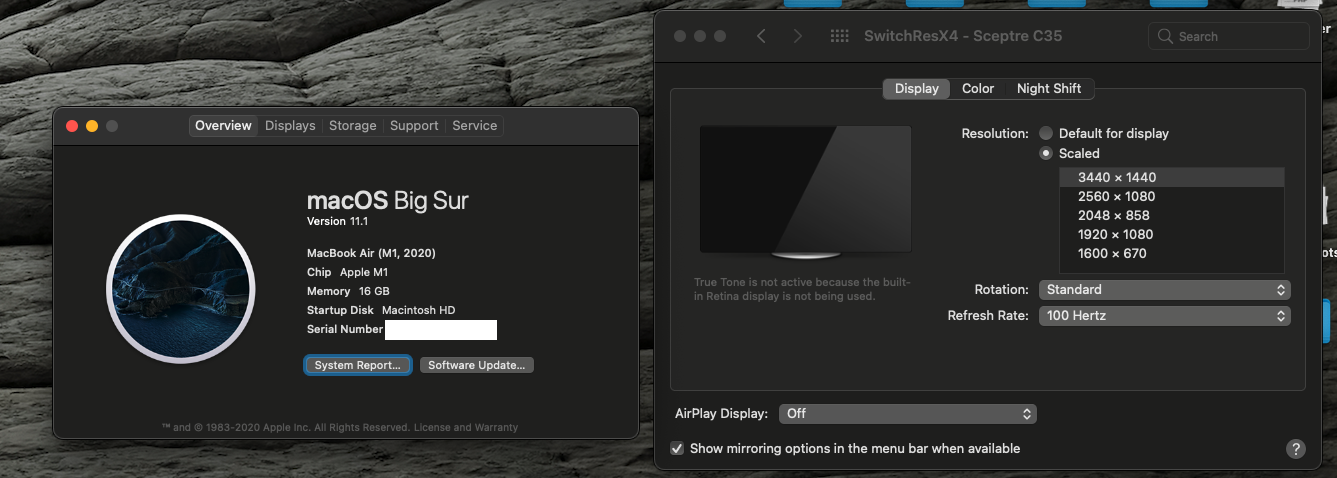This screenshot has width=1337, height=478.
Task: Close the About This Mac window
Action: [71, 126]
